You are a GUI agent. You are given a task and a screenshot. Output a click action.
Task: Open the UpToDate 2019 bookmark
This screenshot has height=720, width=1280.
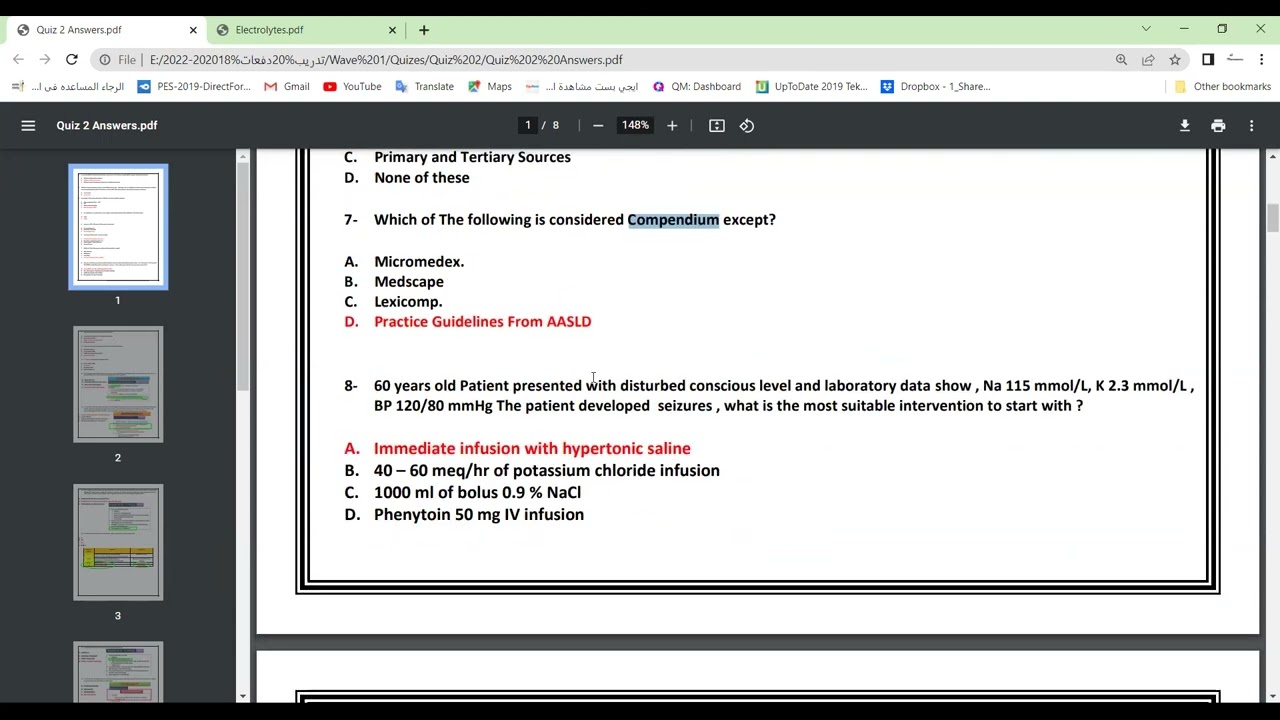(x=812, y=87)
